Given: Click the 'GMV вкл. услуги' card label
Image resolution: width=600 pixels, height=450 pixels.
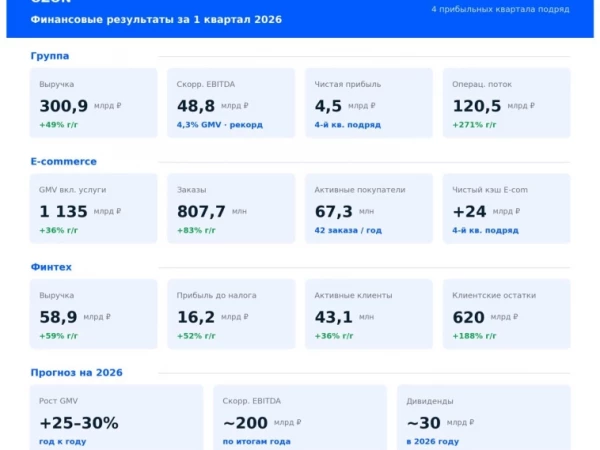Looking at the screenshot, I should coord(73,190).
